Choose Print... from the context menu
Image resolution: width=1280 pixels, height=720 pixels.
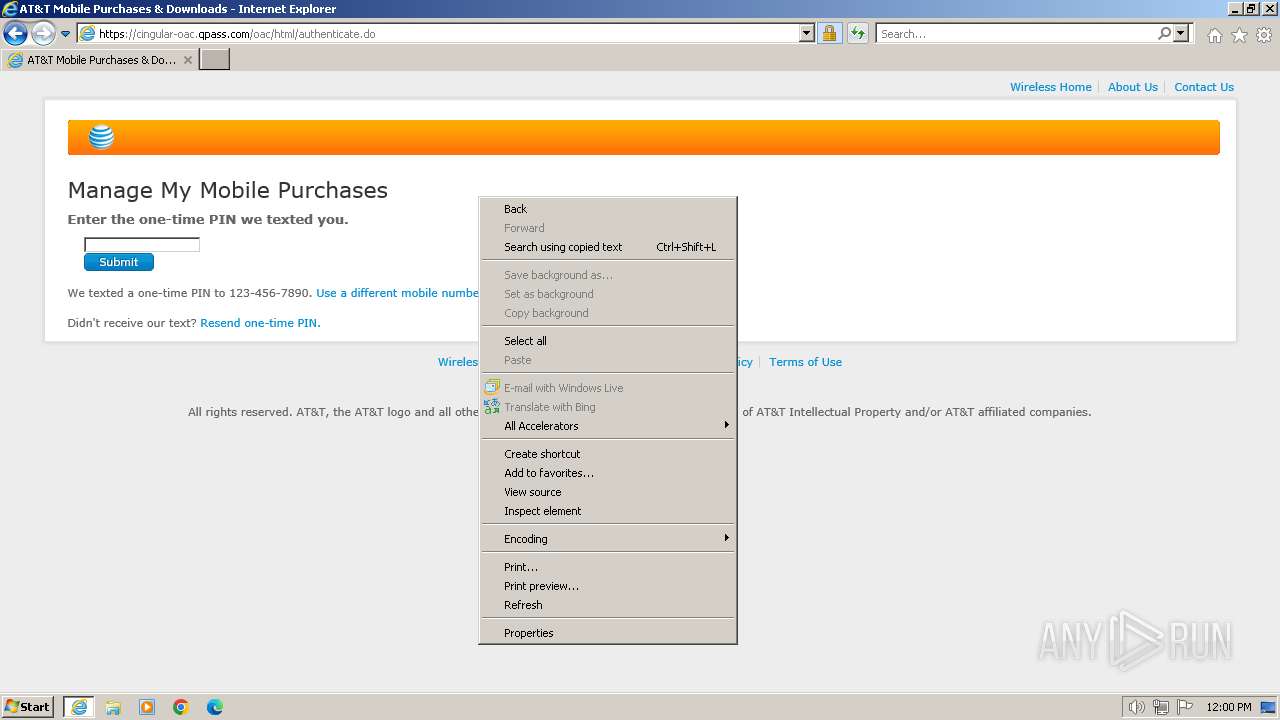point(607,567)
